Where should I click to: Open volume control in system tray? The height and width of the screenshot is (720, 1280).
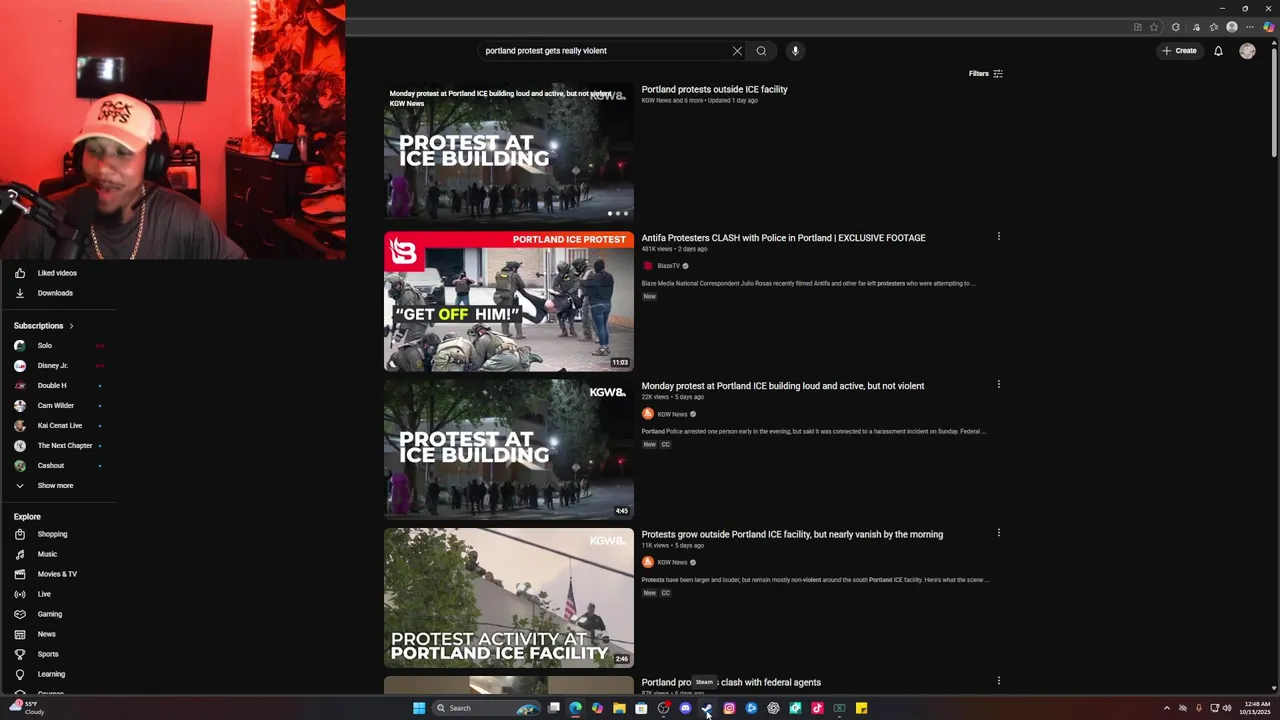click(1227, 708)
